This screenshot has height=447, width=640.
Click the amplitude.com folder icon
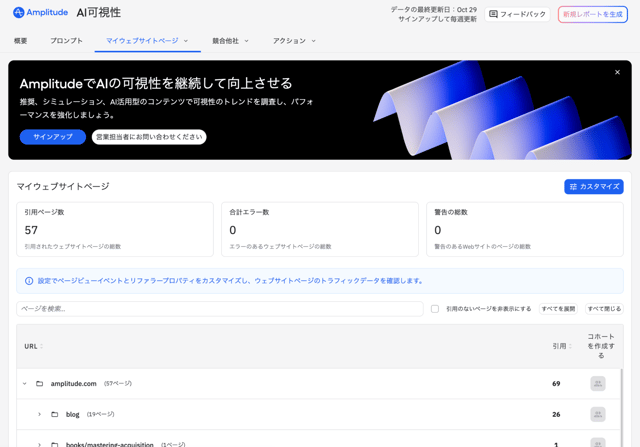click(x=39, y=384)
